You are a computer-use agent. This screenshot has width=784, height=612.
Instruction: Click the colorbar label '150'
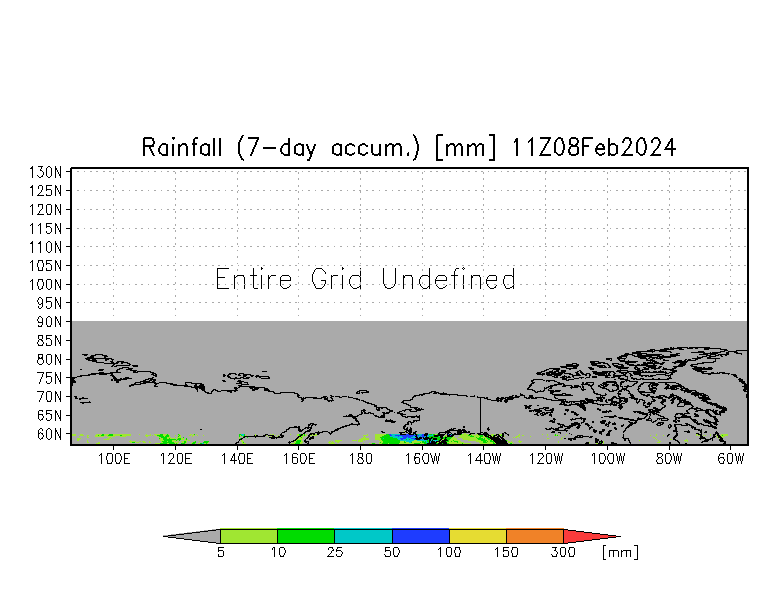click(x=506, y=552)
